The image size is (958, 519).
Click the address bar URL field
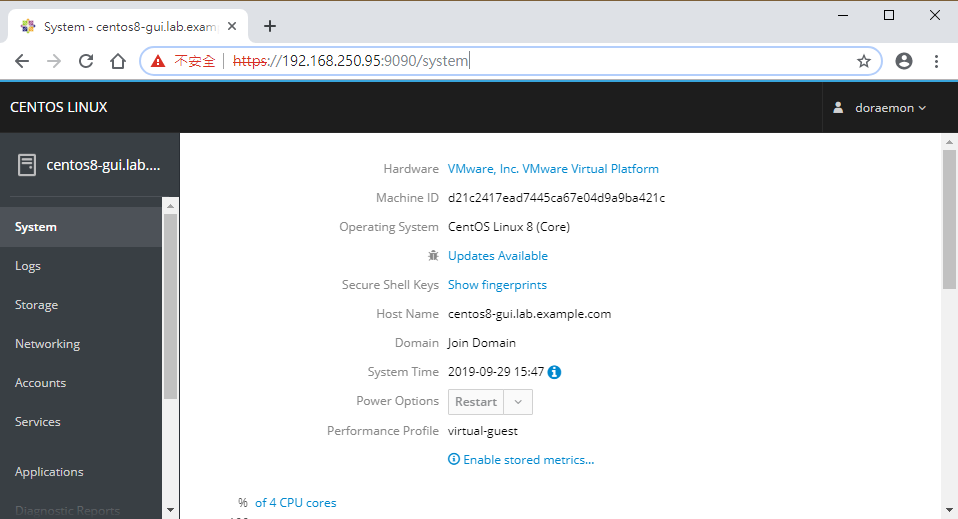pos(510,61)
